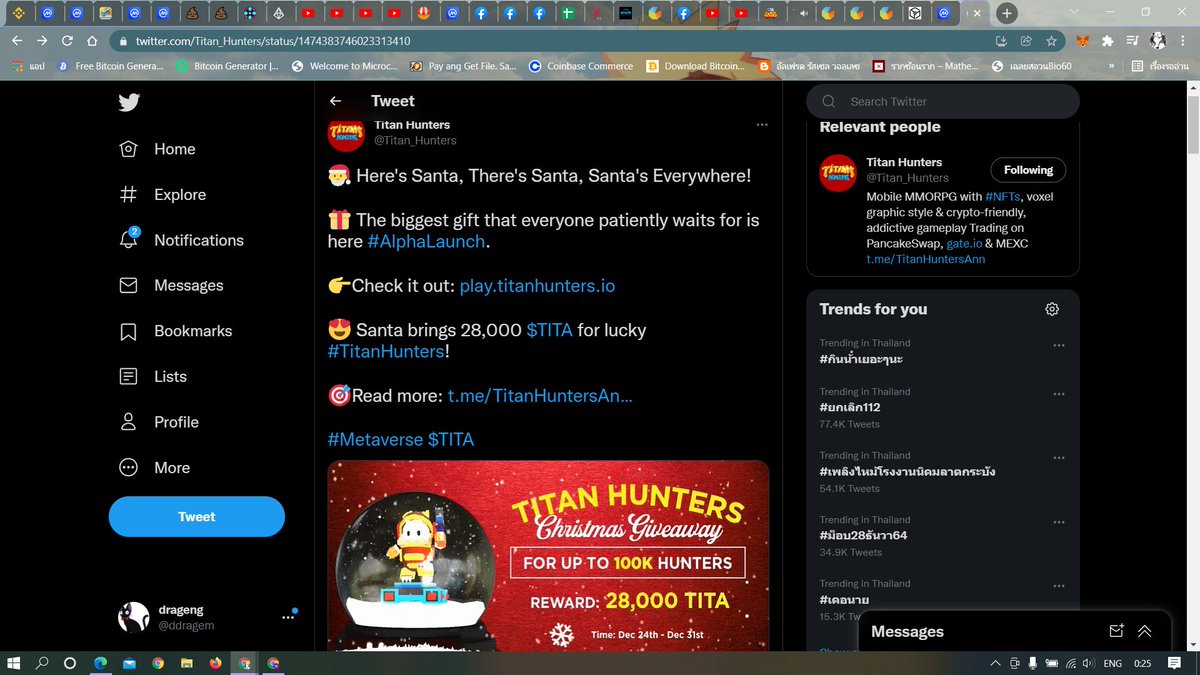Screen dimensions: 1200x675
Task: Expand the More sidebar menu
Action: coord(154,468)
